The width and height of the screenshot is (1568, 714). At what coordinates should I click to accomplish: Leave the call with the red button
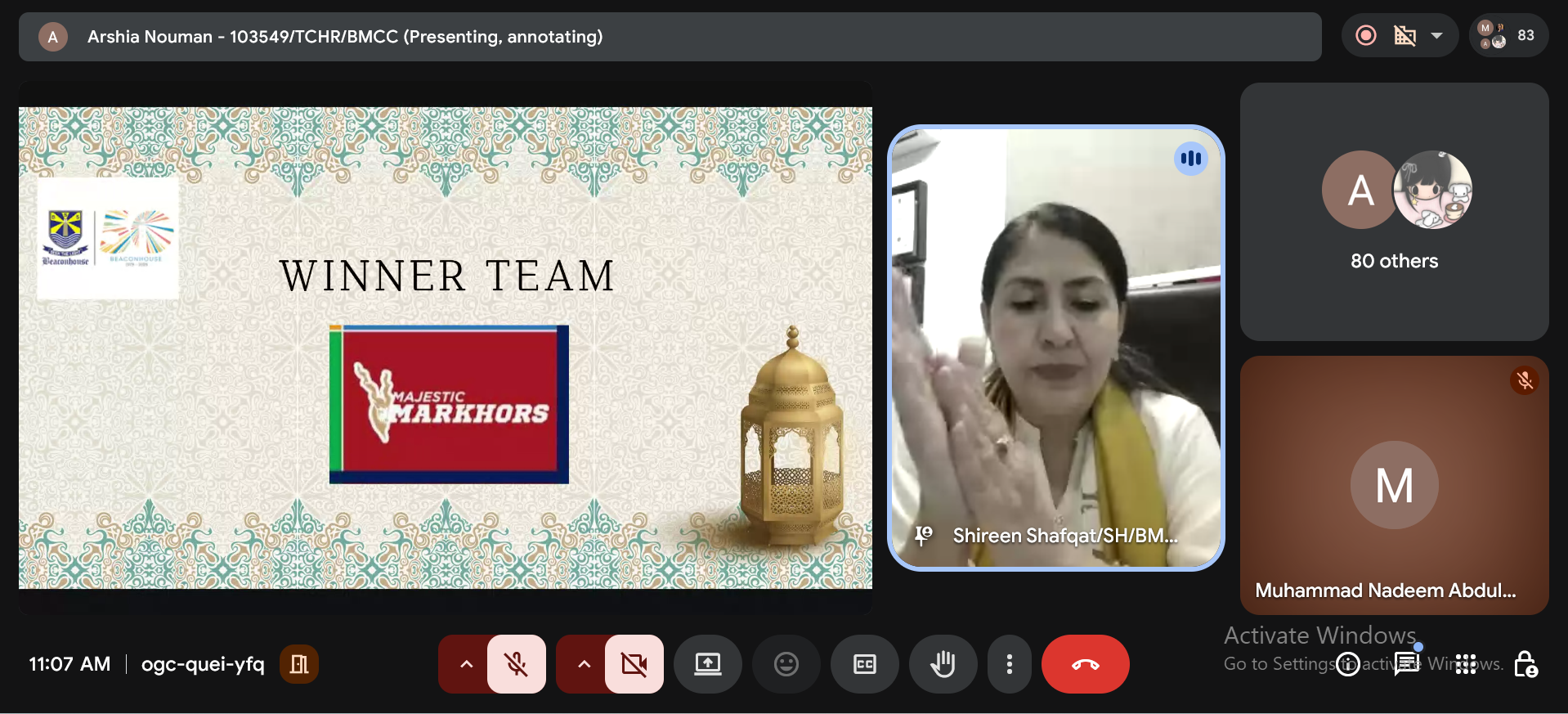tap(1086, 664)
